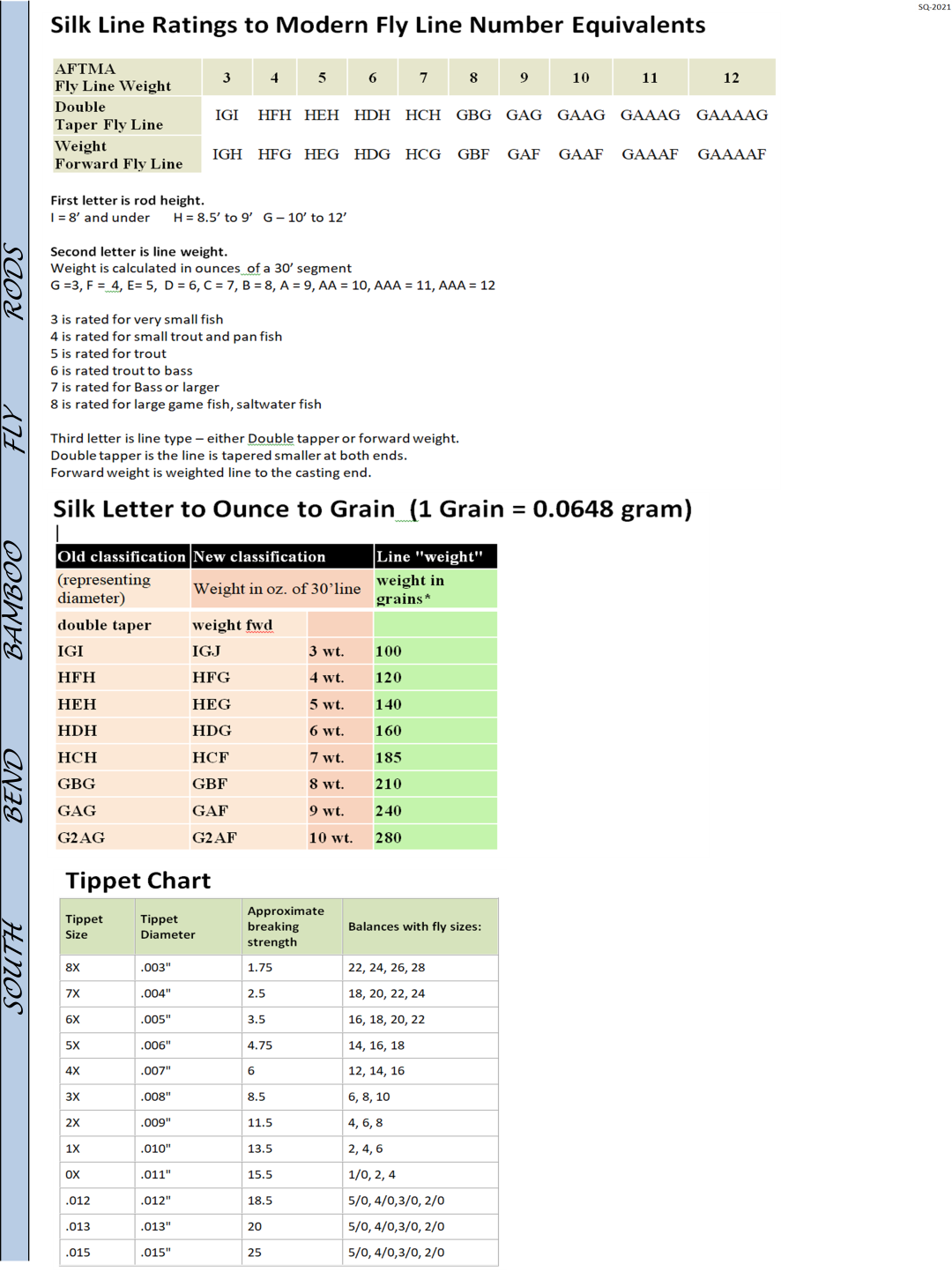Click '7 is rated for Bass or larger'
Viewport: 952px width, 1279px height.
point(135,387)
